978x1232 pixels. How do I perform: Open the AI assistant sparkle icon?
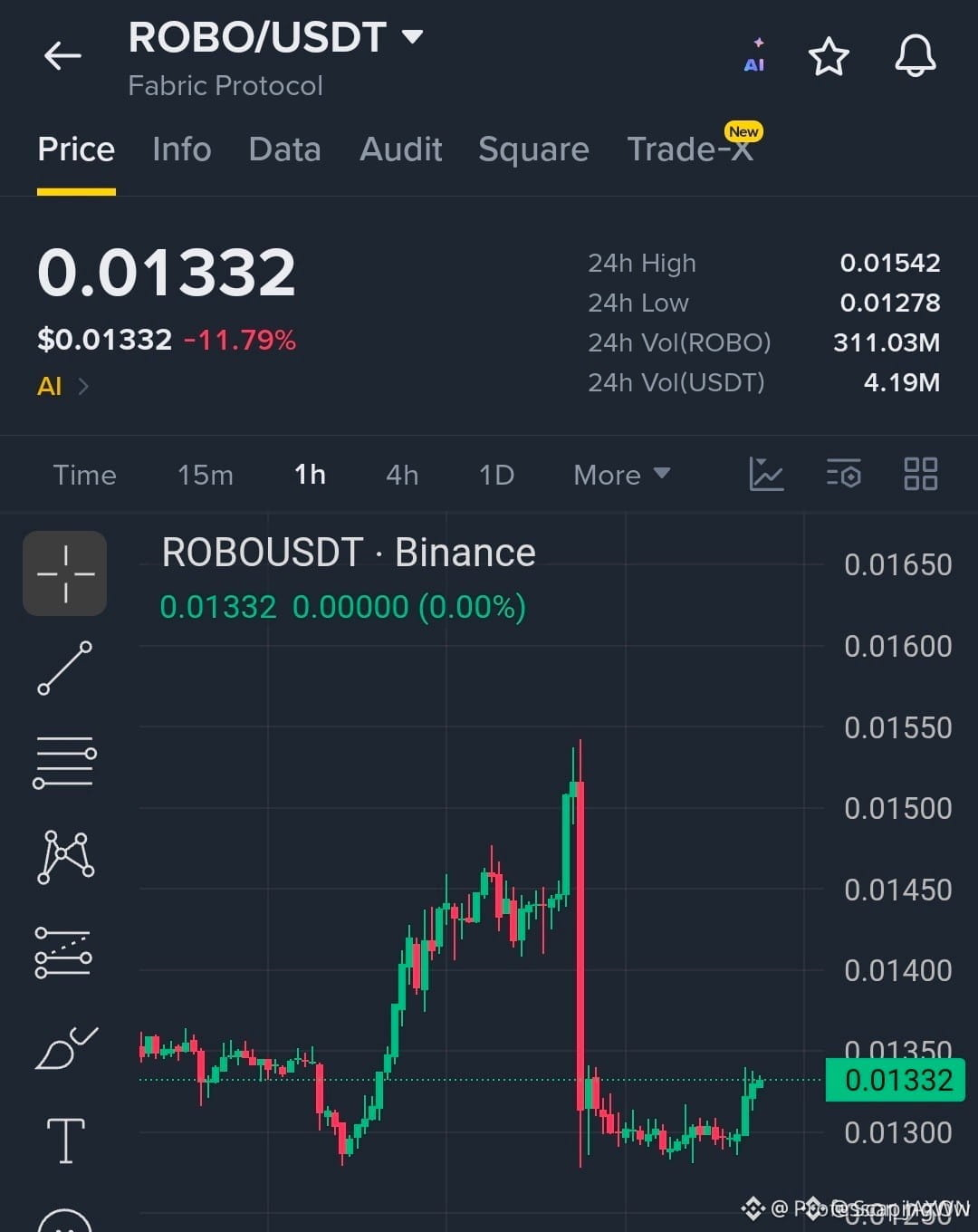pyautogui.click(x=754, y=56)
